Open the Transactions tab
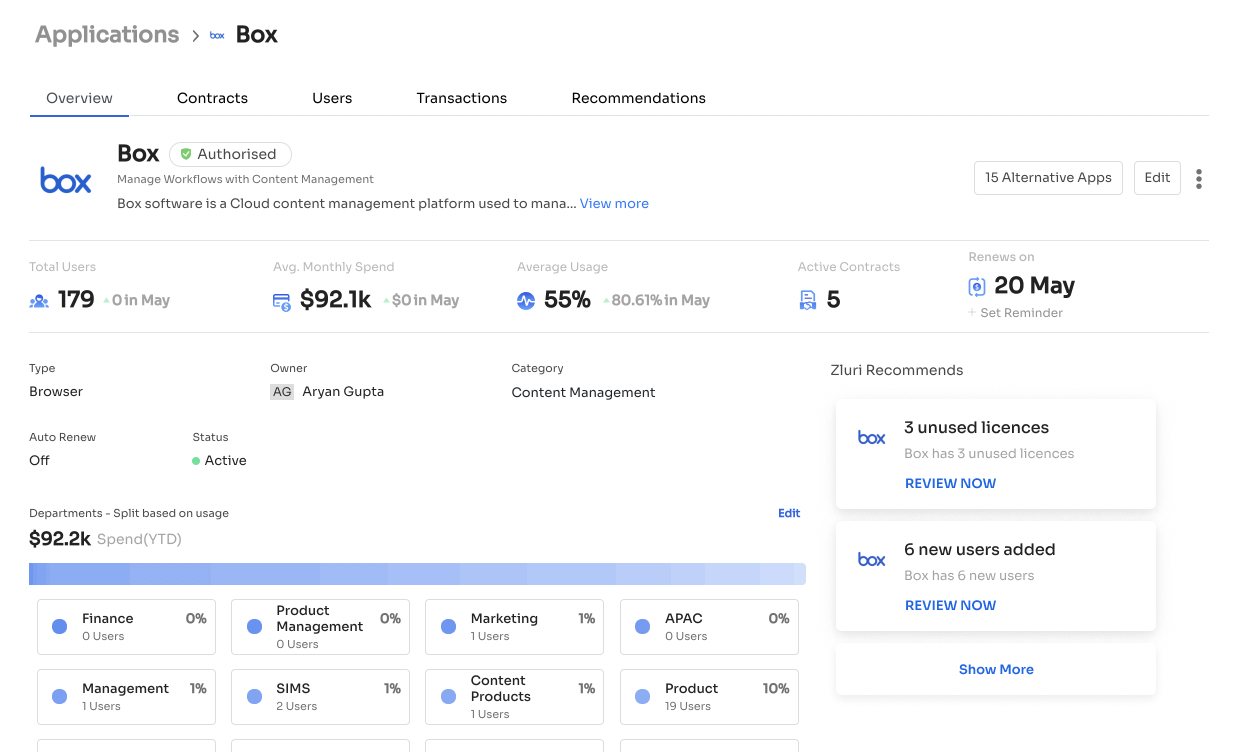 pos(462,98)
